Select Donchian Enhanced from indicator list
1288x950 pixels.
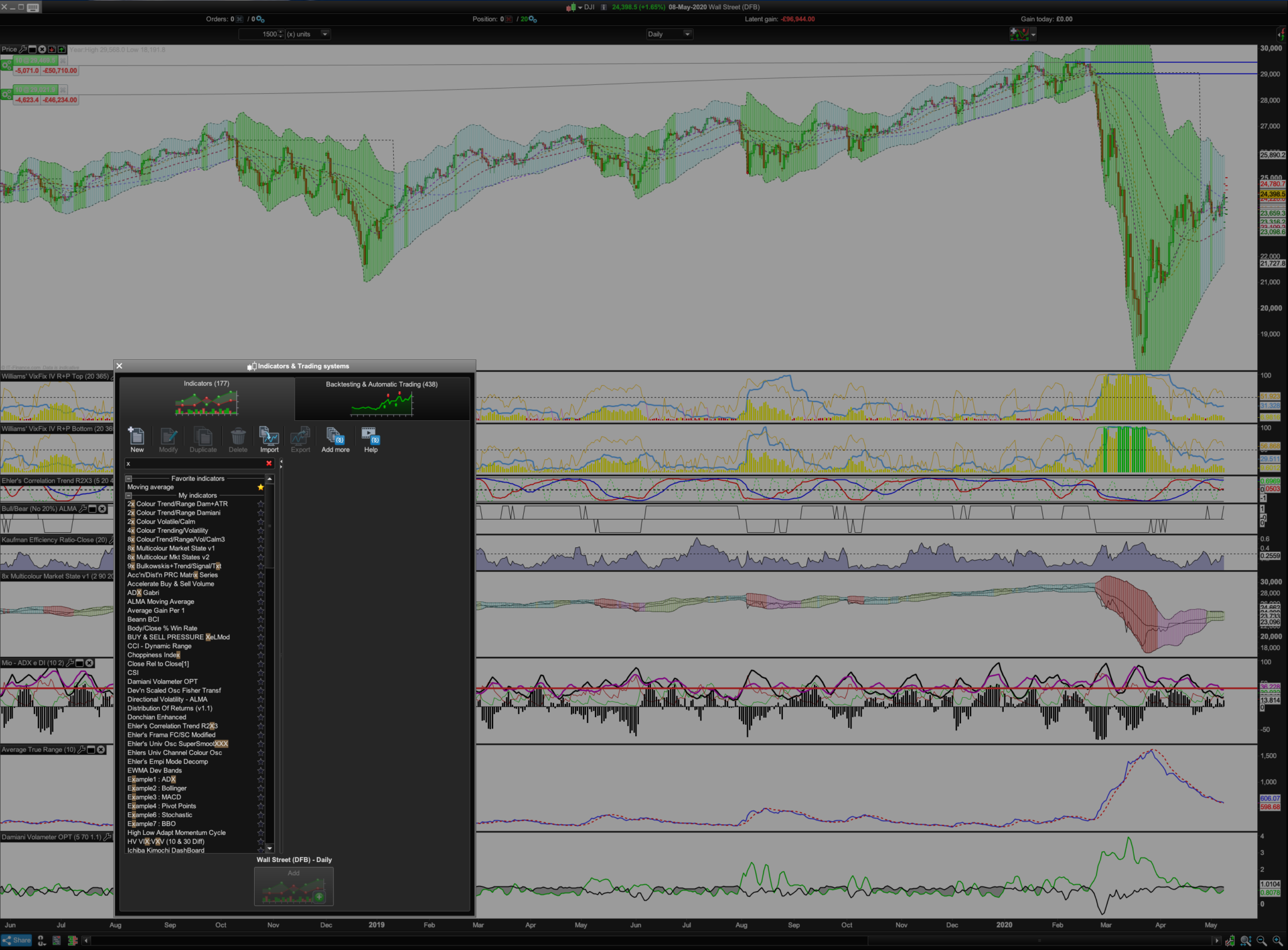point(157,717)
